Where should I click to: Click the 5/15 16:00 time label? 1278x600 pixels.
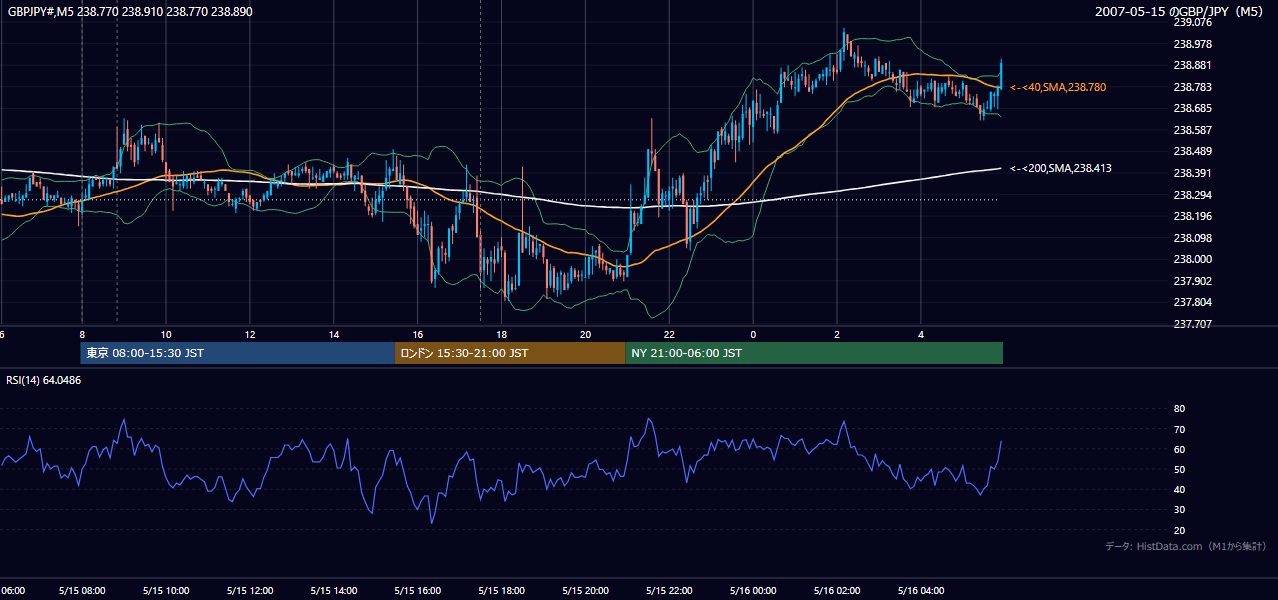tap(418, 591)
